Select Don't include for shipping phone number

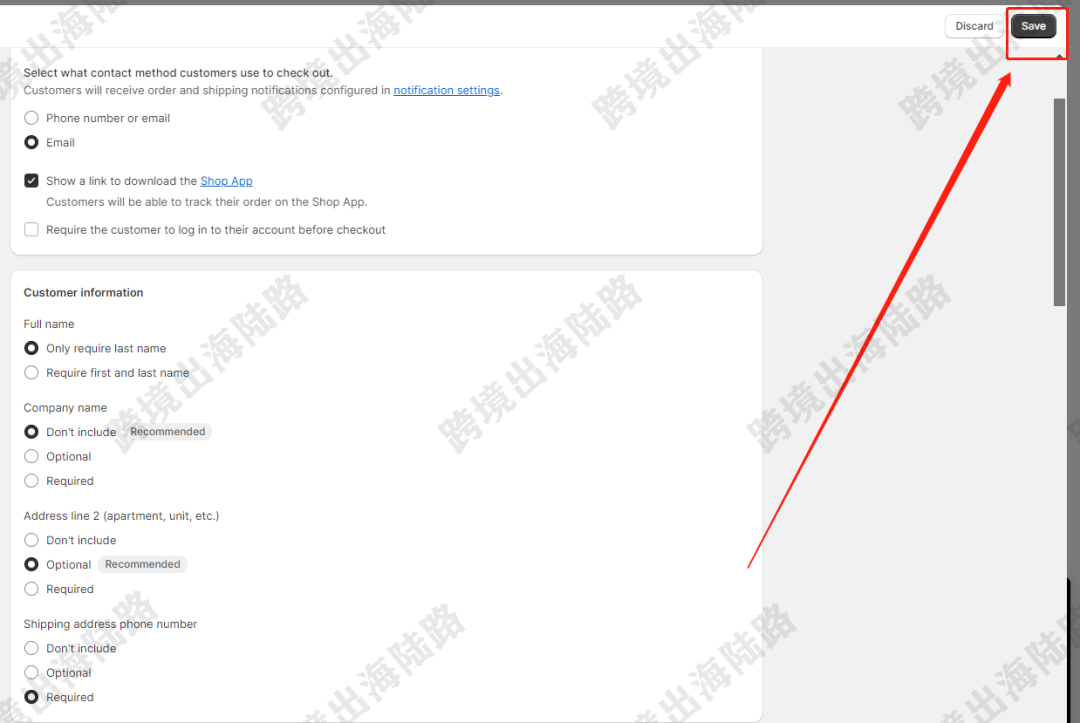[31, 648]
